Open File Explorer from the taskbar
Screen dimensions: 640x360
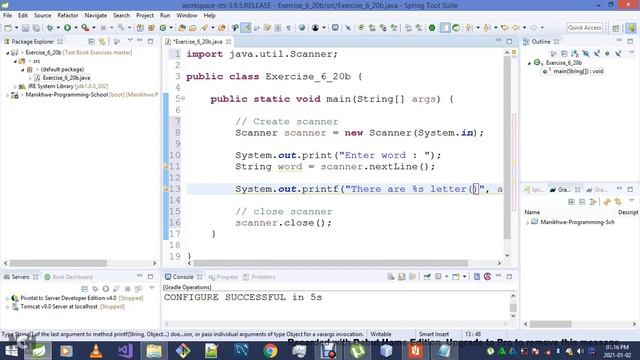(154, 351)
